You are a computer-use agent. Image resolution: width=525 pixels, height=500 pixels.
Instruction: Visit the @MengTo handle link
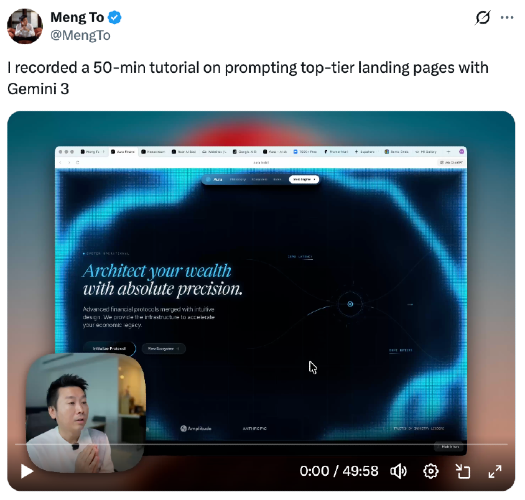[x=80, y=35]
